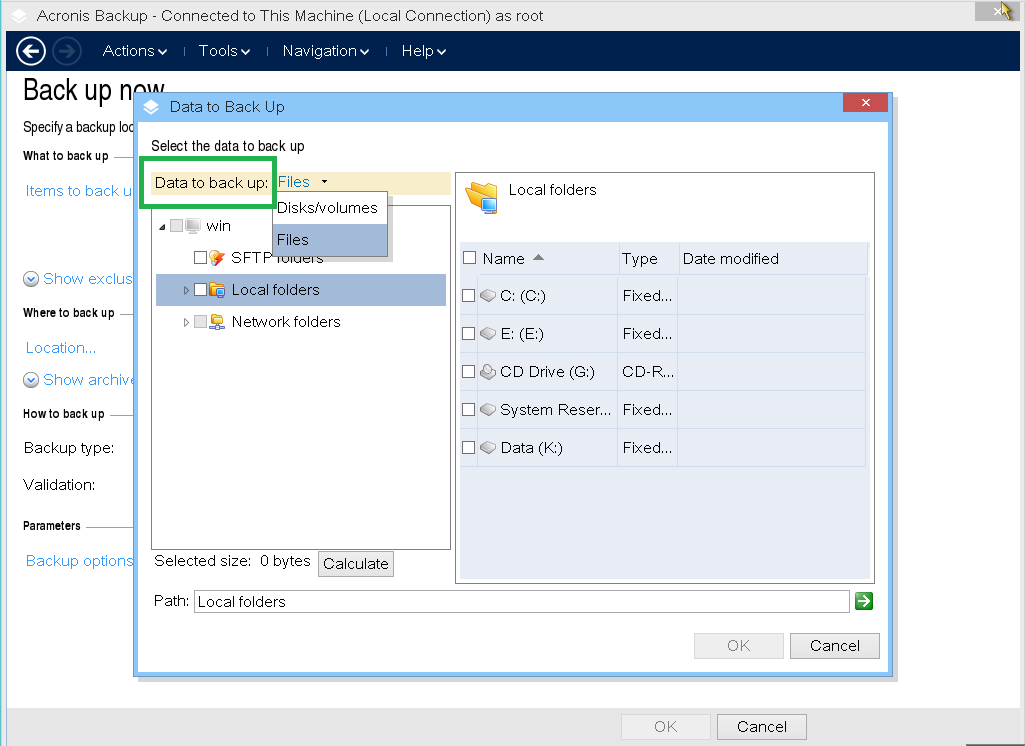Tick the win machine checkbox
Viewport: 1025px width, 746px height.
(176, 226)
